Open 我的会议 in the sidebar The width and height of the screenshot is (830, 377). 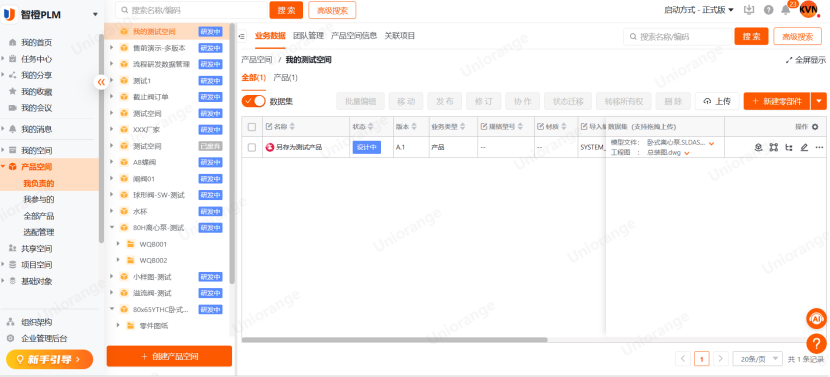coord(36,108)
